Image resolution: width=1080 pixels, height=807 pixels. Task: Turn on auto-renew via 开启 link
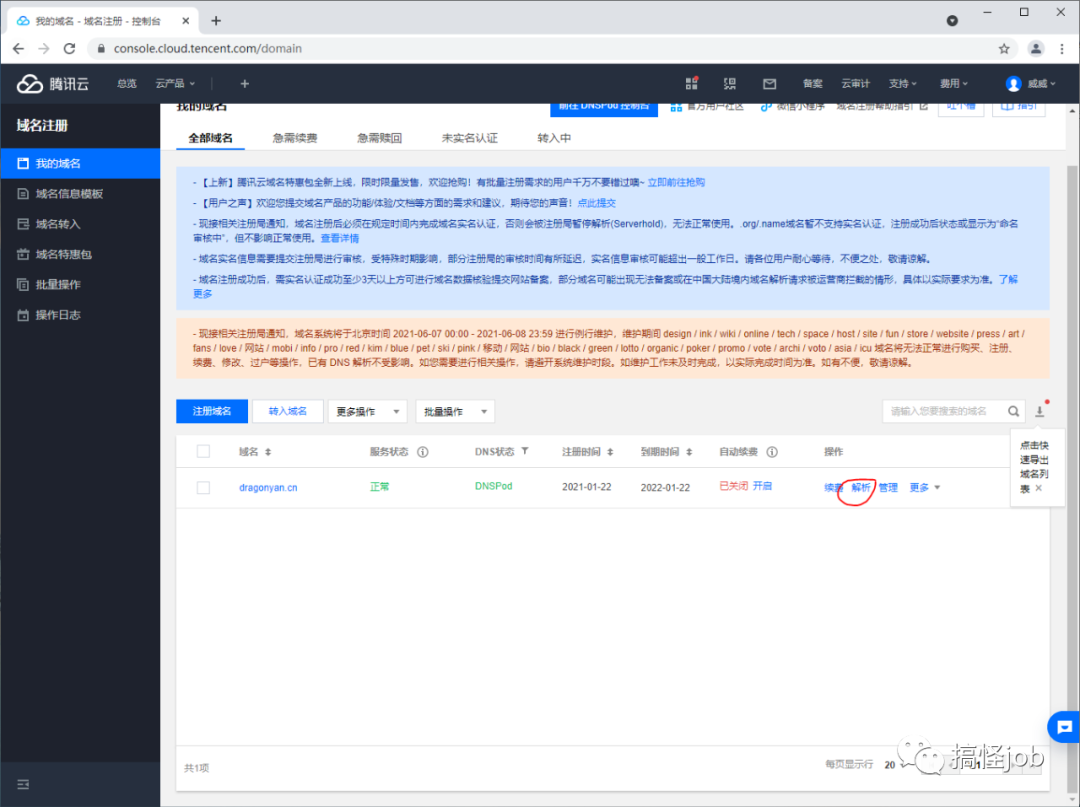pyautogui.click(x=762, y=486)
